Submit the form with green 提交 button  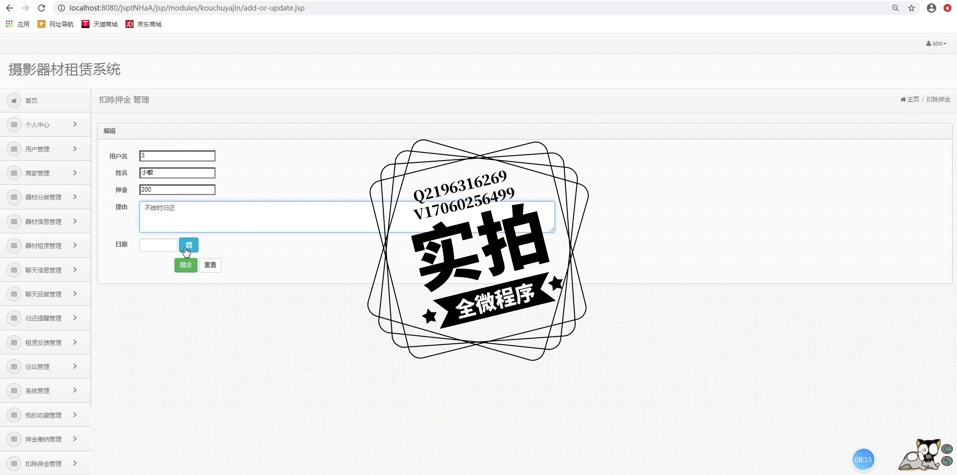click(186, 265)
